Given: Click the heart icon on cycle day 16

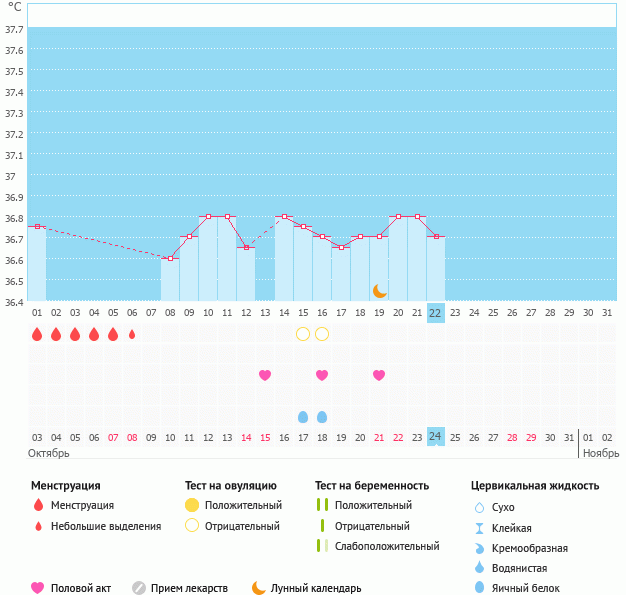Looking at the screenshot, I should (x=322, y=375).
